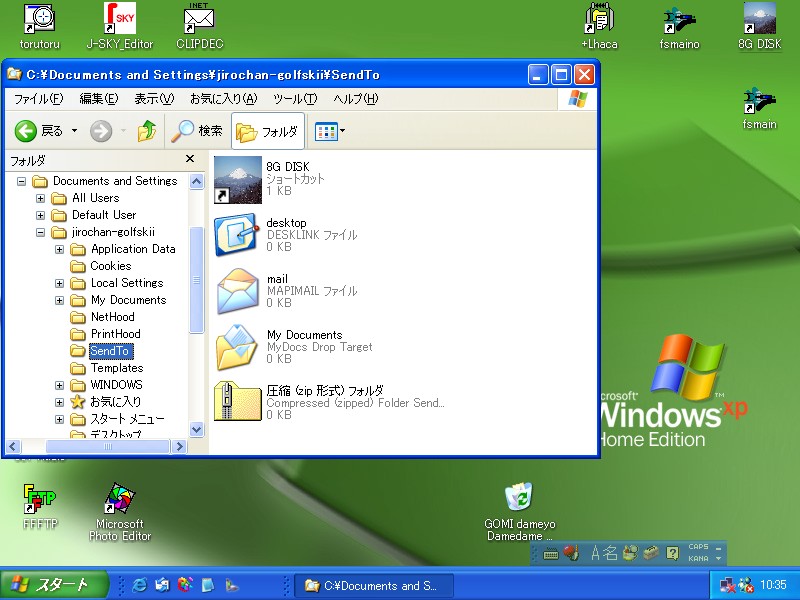Open the view mode dropdown
The width and height of the screenshot is (800, 600).
click(330, 131)
